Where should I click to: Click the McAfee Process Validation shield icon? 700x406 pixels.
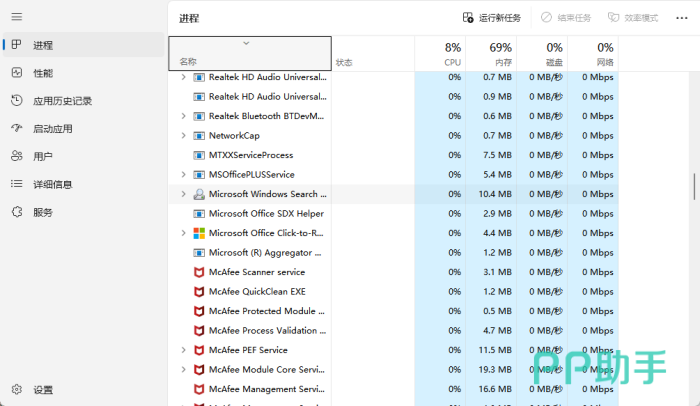[199, 331]
